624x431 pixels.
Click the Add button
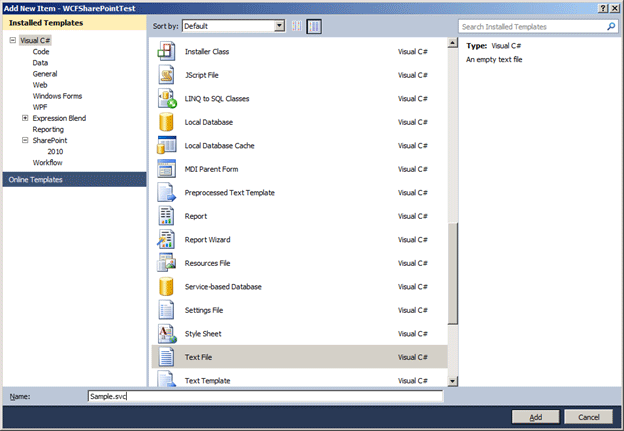coord(536,417)
